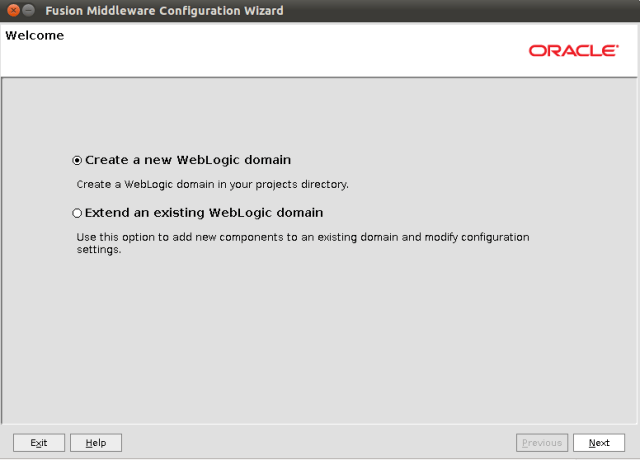Click the Welcome heading text
This screenshot has height=460, width=640.
pos(35,36)
